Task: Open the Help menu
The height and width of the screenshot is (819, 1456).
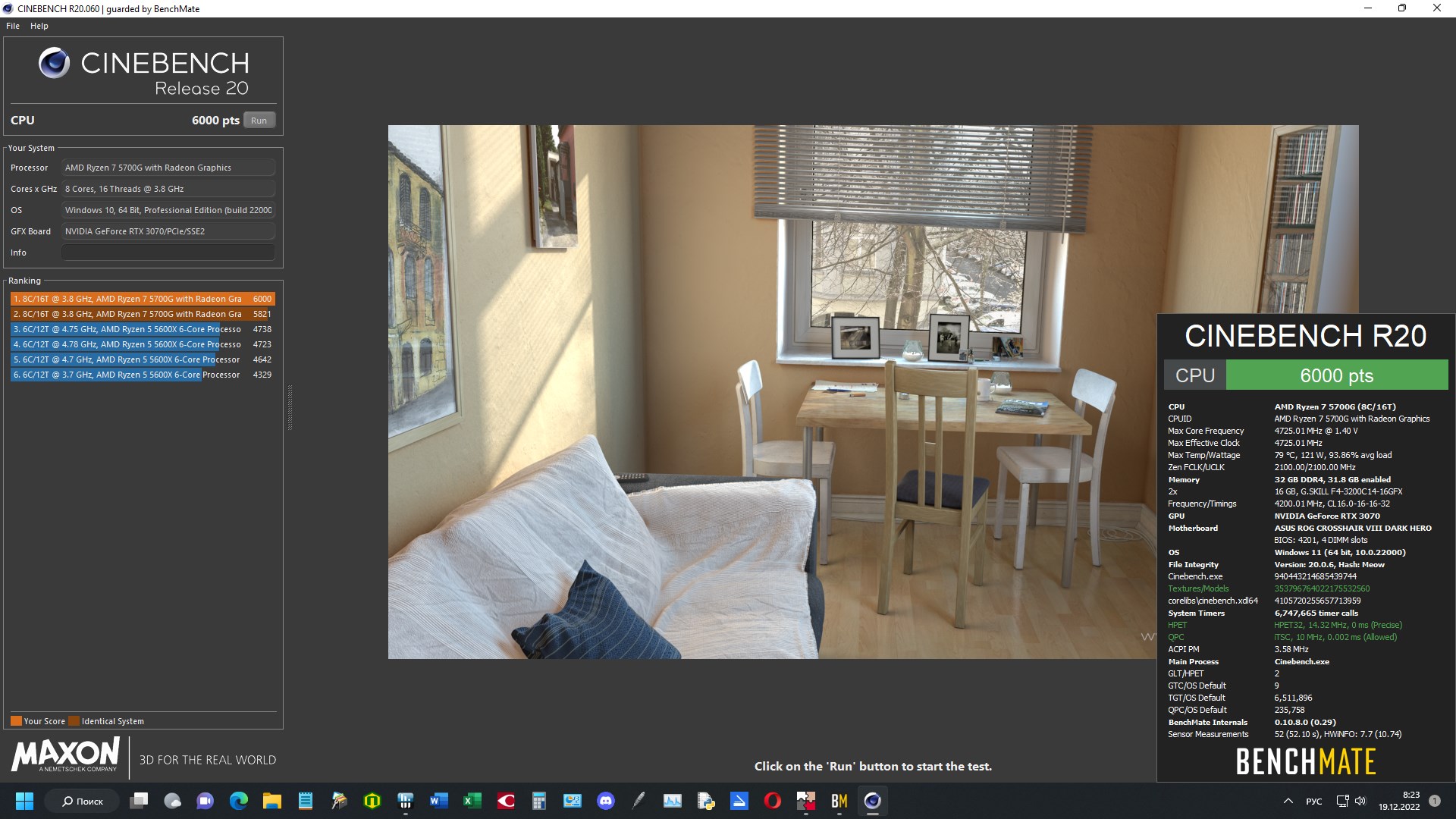Action: 39,26
